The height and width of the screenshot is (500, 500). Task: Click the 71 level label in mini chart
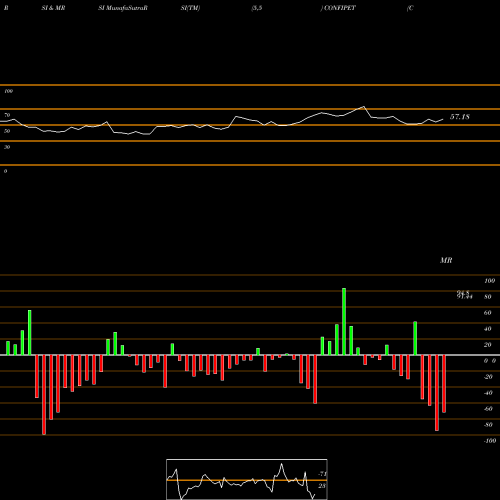[x=322, y=474]
